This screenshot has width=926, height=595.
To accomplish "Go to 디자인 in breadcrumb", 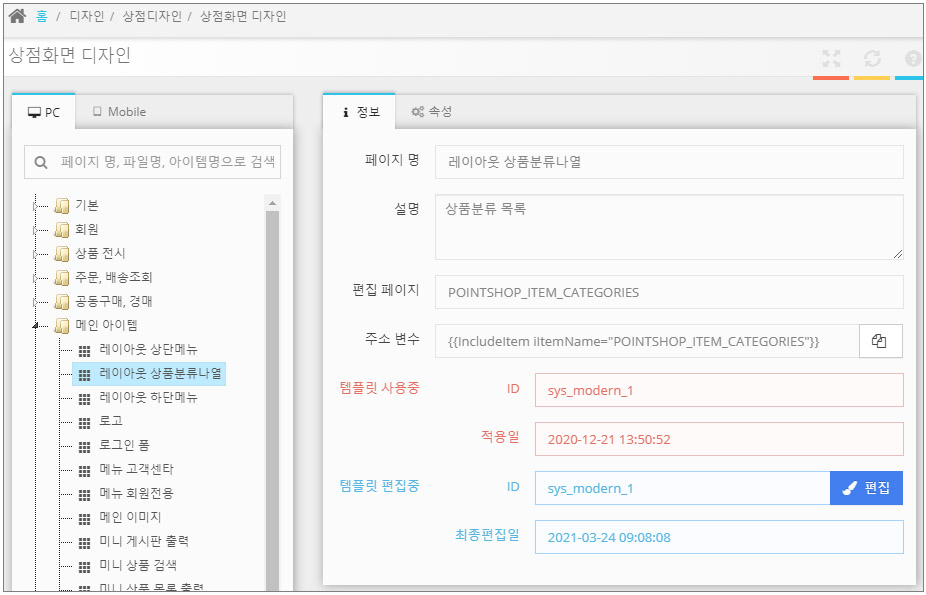I will point(86,17).
